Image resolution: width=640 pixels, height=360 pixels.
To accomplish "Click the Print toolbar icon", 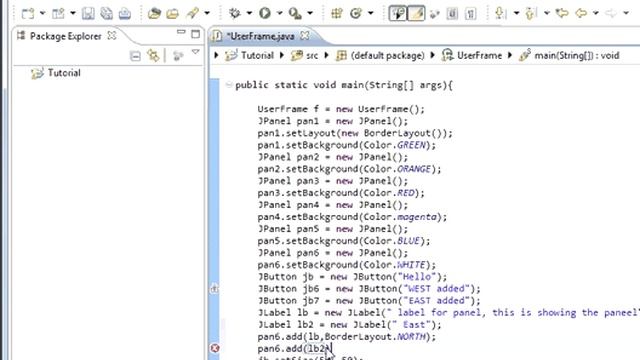I will (x=125, y=13).
